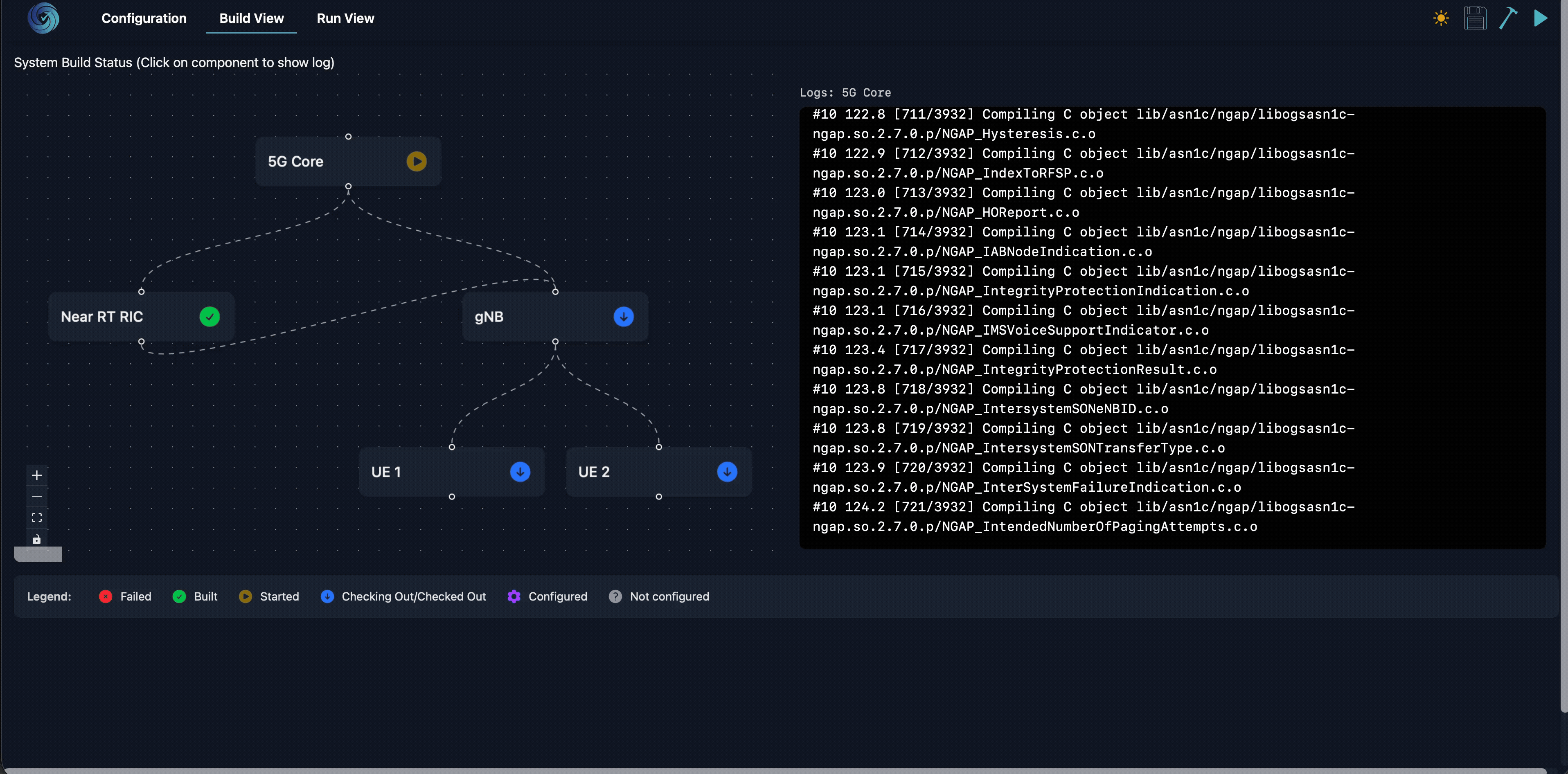Open the Configuration tab
1568x774 pixels.
[144, 18]
